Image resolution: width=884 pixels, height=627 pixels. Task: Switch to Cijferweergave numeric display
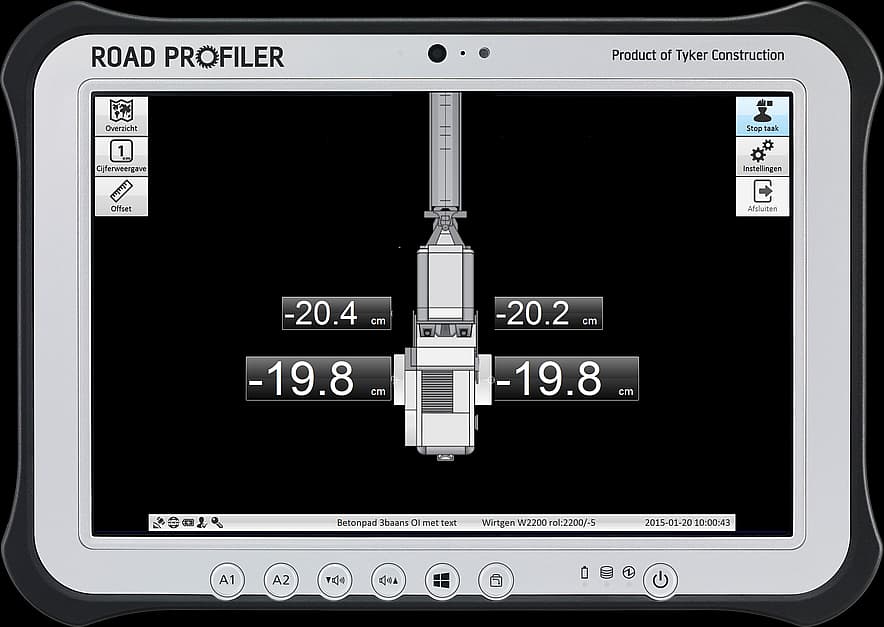tap(121, 156)
